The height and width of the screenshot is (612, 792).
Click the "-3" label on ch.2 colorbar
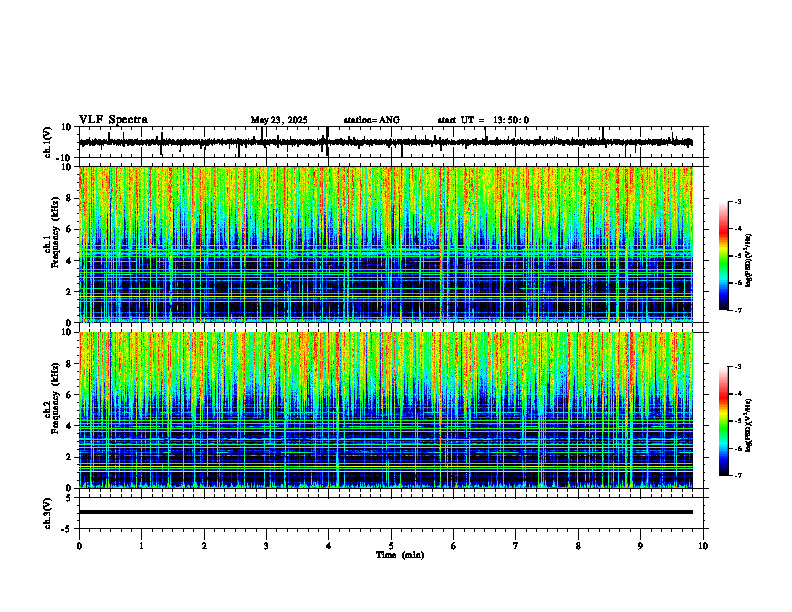click(737, 367)
